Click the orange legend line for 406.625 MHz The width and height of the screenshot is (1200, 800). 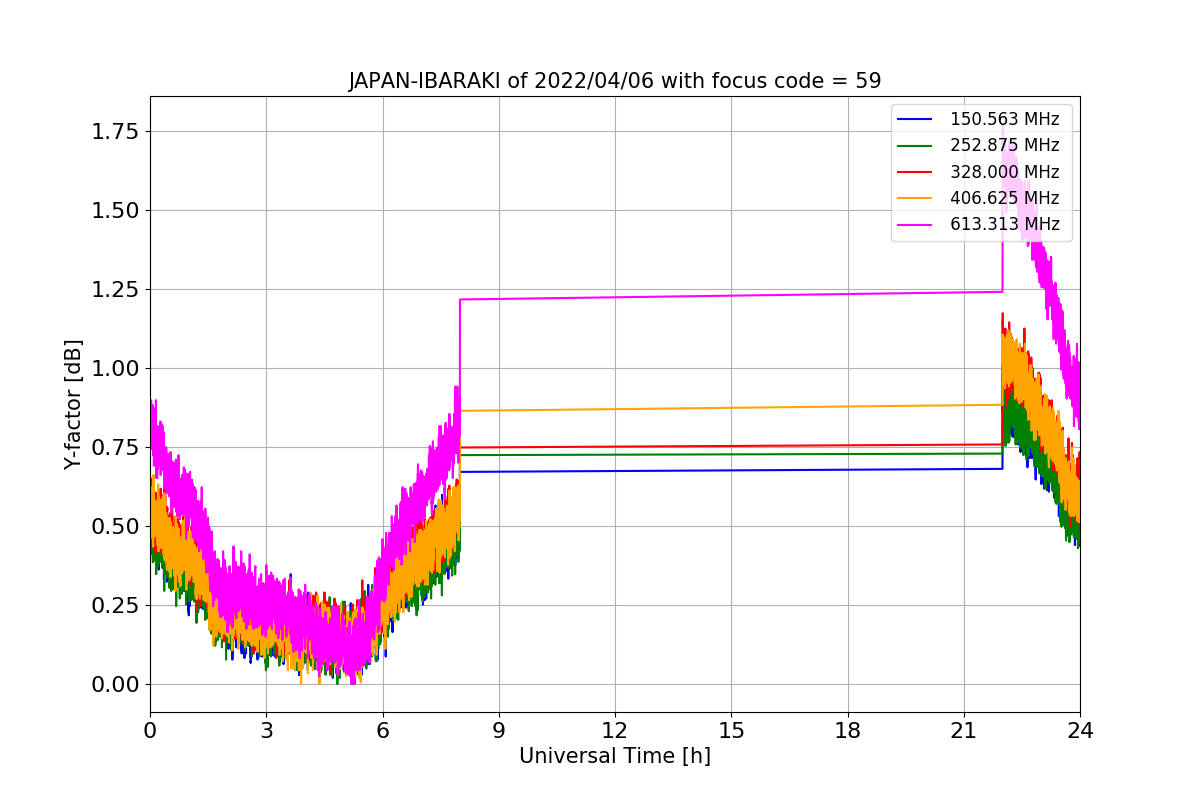[x=915, y=199]
